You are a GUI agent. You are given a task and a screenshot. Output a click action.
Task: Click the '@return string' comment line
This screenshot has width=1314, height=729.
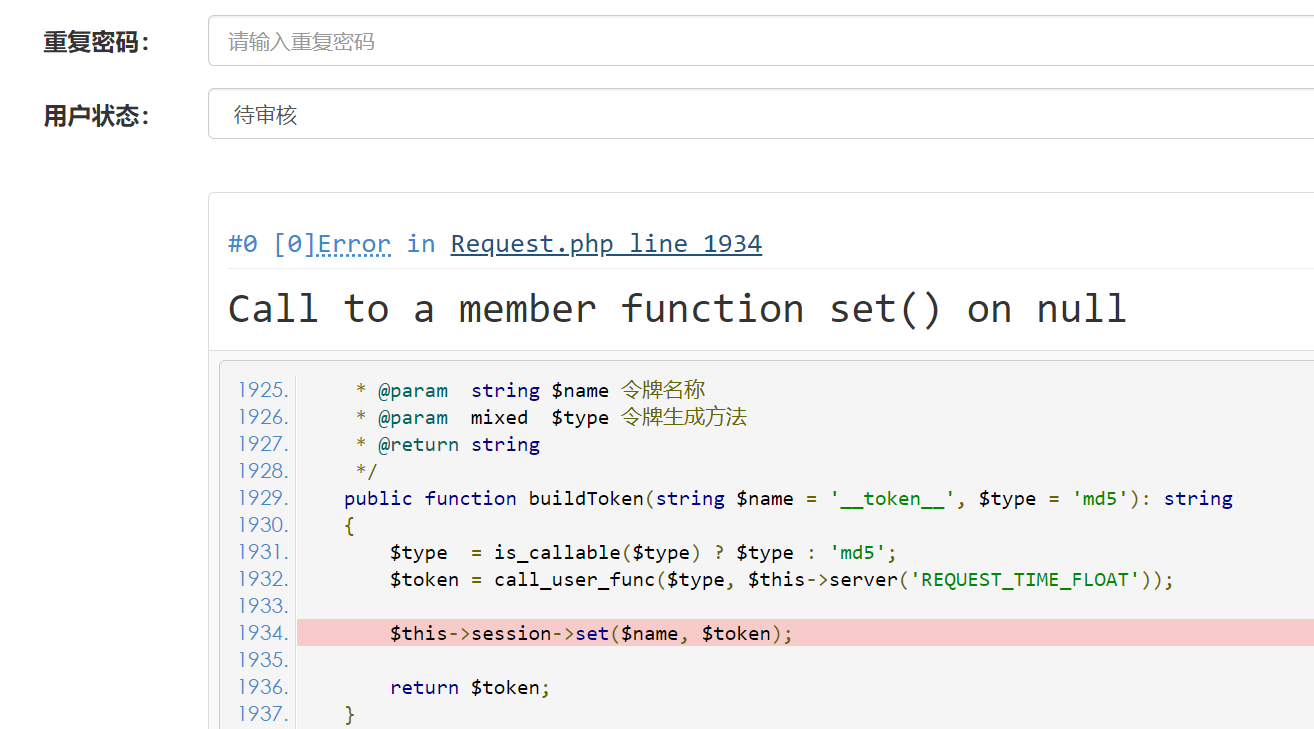(448, 444)
